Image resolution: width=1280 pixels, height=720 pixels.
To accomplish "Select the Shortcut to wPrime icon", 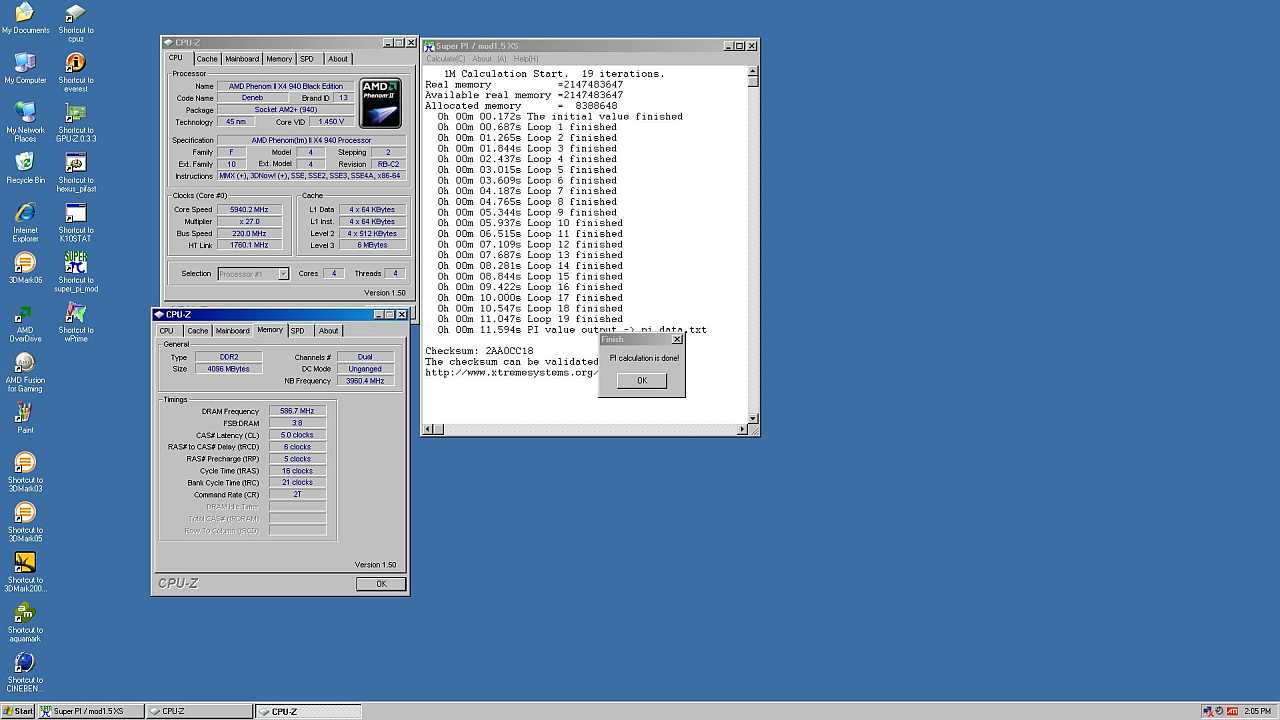I will click(75, 322).
